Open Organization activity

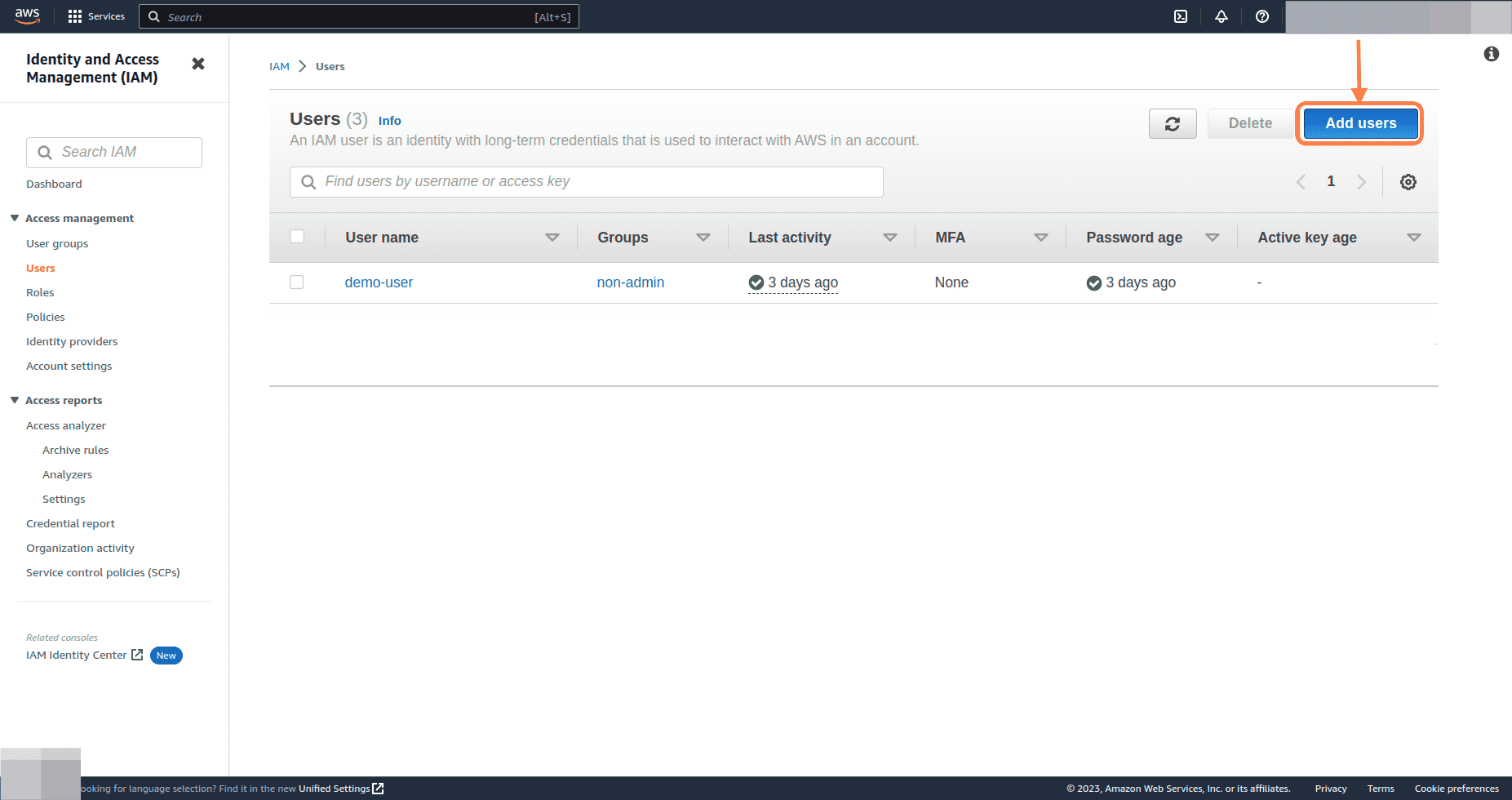coord(80,548)
